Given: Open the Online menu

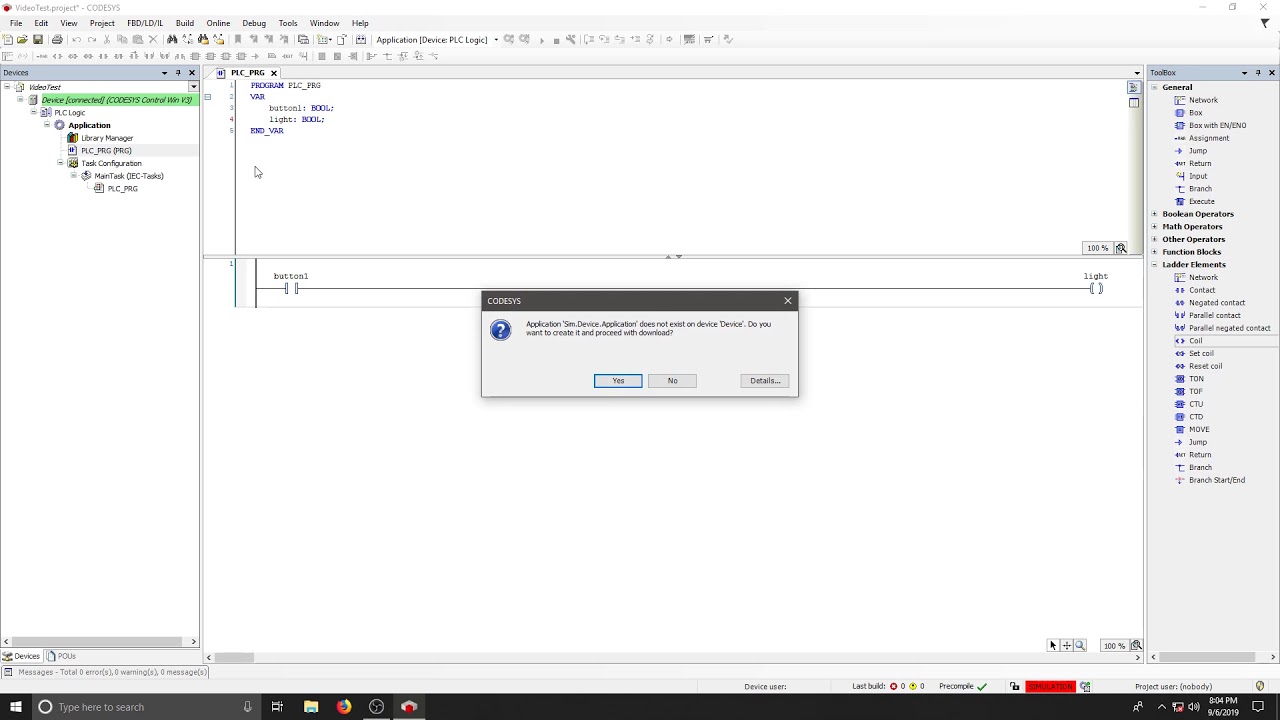Looking at the screenshot, I should pos(218,23).
